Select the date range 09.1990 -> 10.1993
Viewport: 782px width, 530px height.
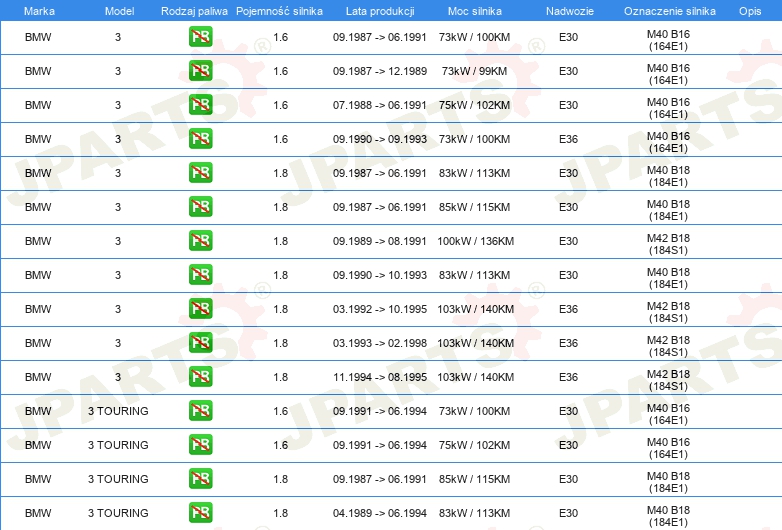380,275
